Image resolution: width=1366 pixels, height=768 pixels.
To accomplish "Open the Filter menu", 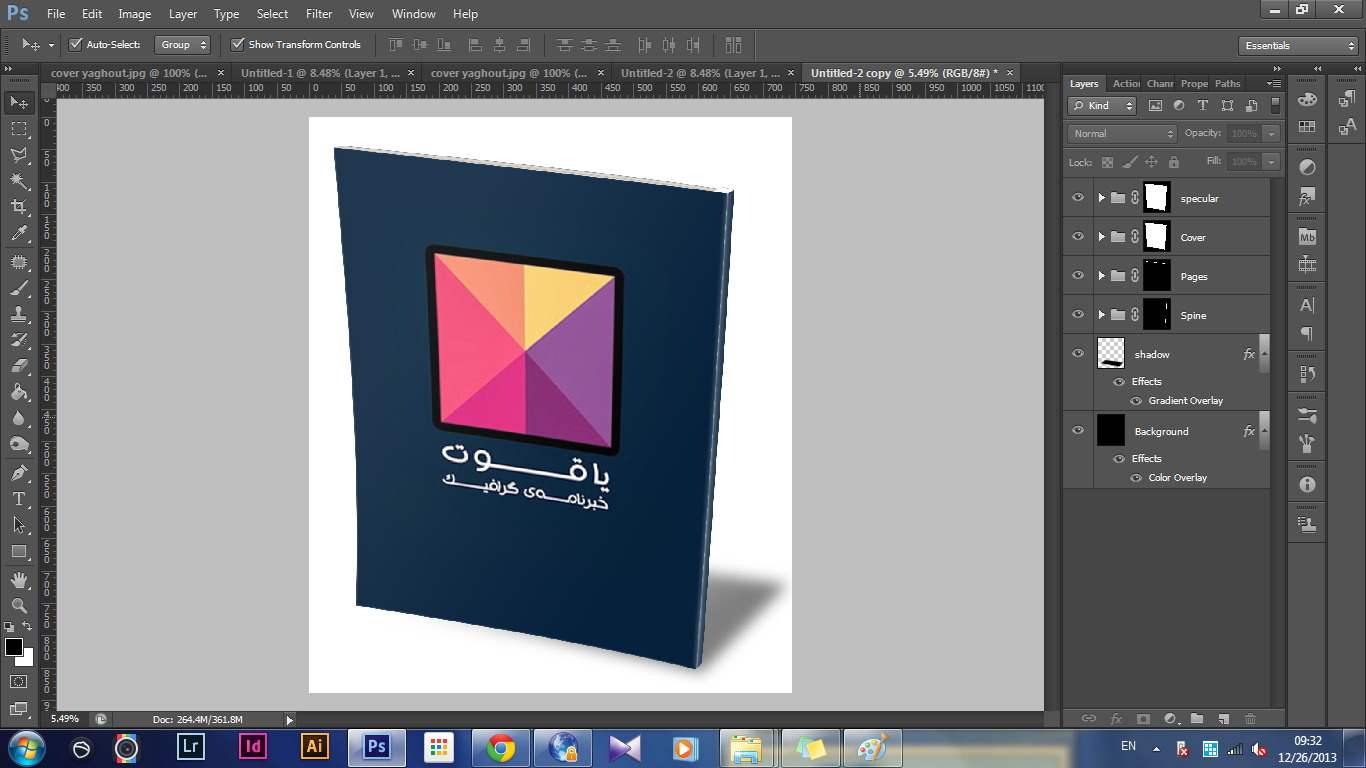I will 319,14.
